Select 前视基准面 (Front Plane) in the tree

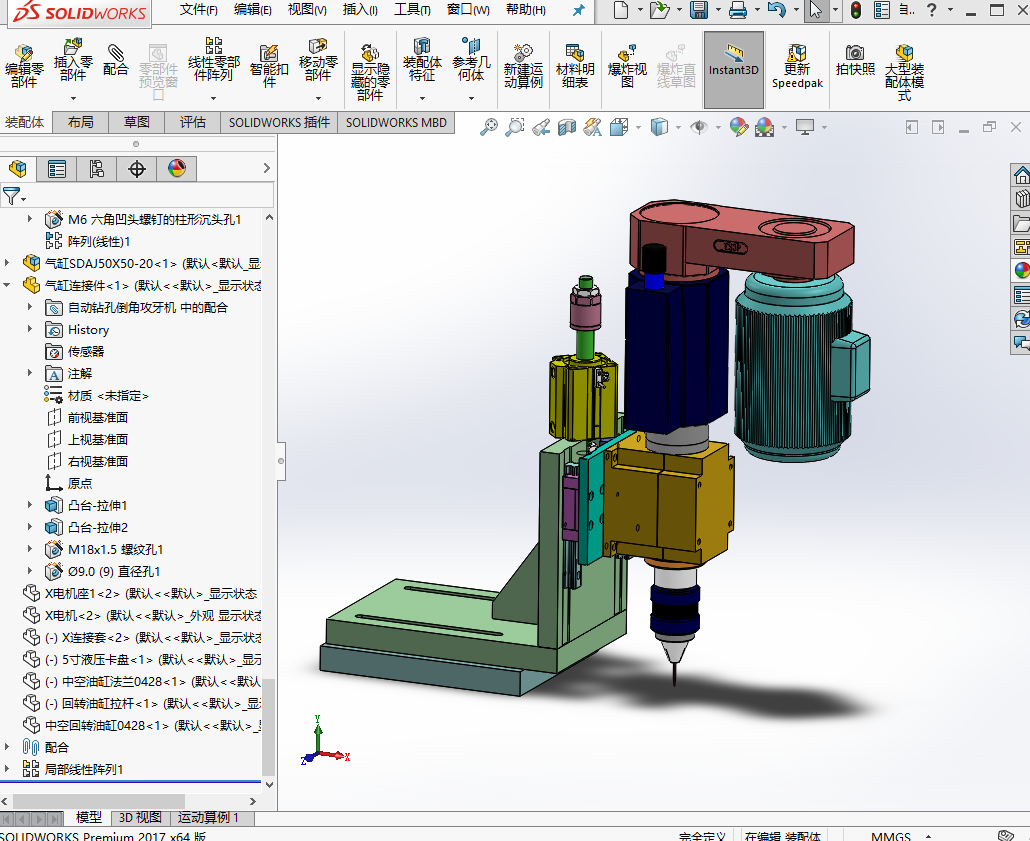click(97, 418)
